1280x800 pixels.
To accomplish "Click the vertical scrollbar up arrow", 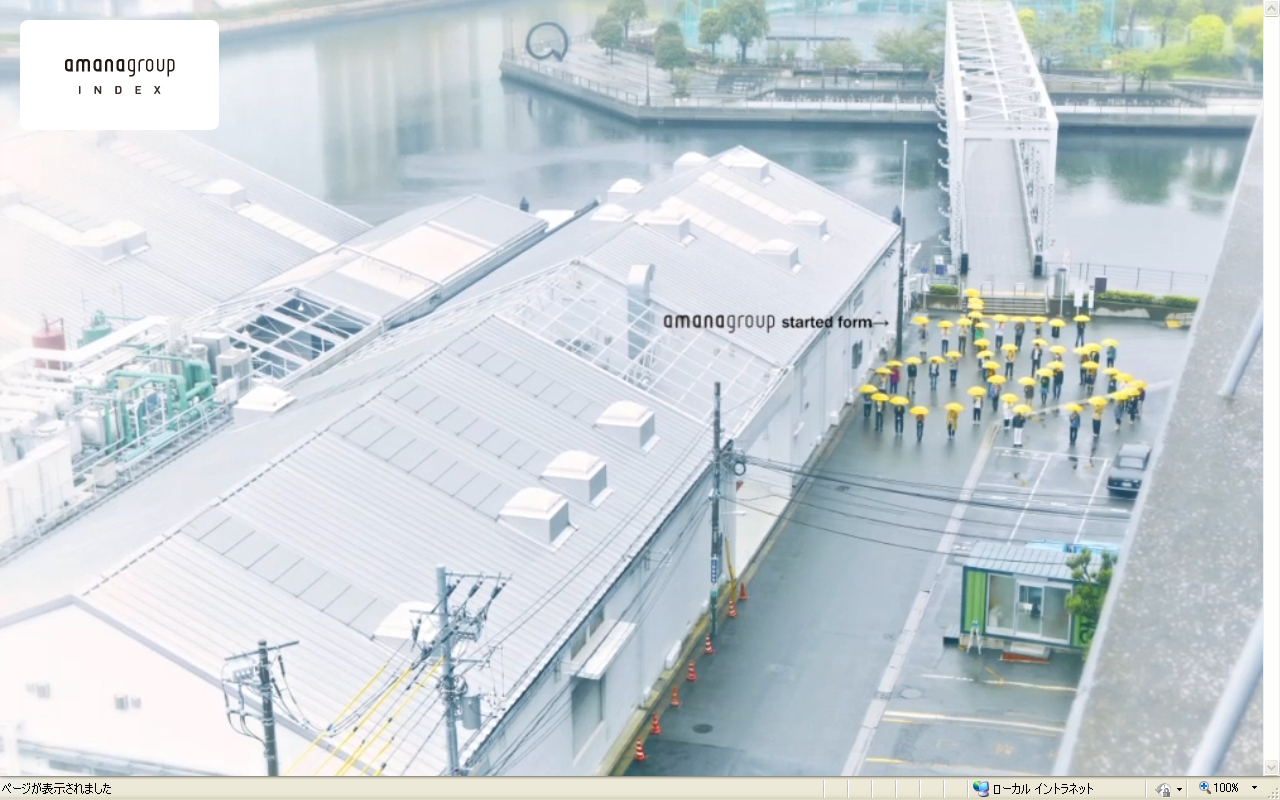I will click(1271, 8).
